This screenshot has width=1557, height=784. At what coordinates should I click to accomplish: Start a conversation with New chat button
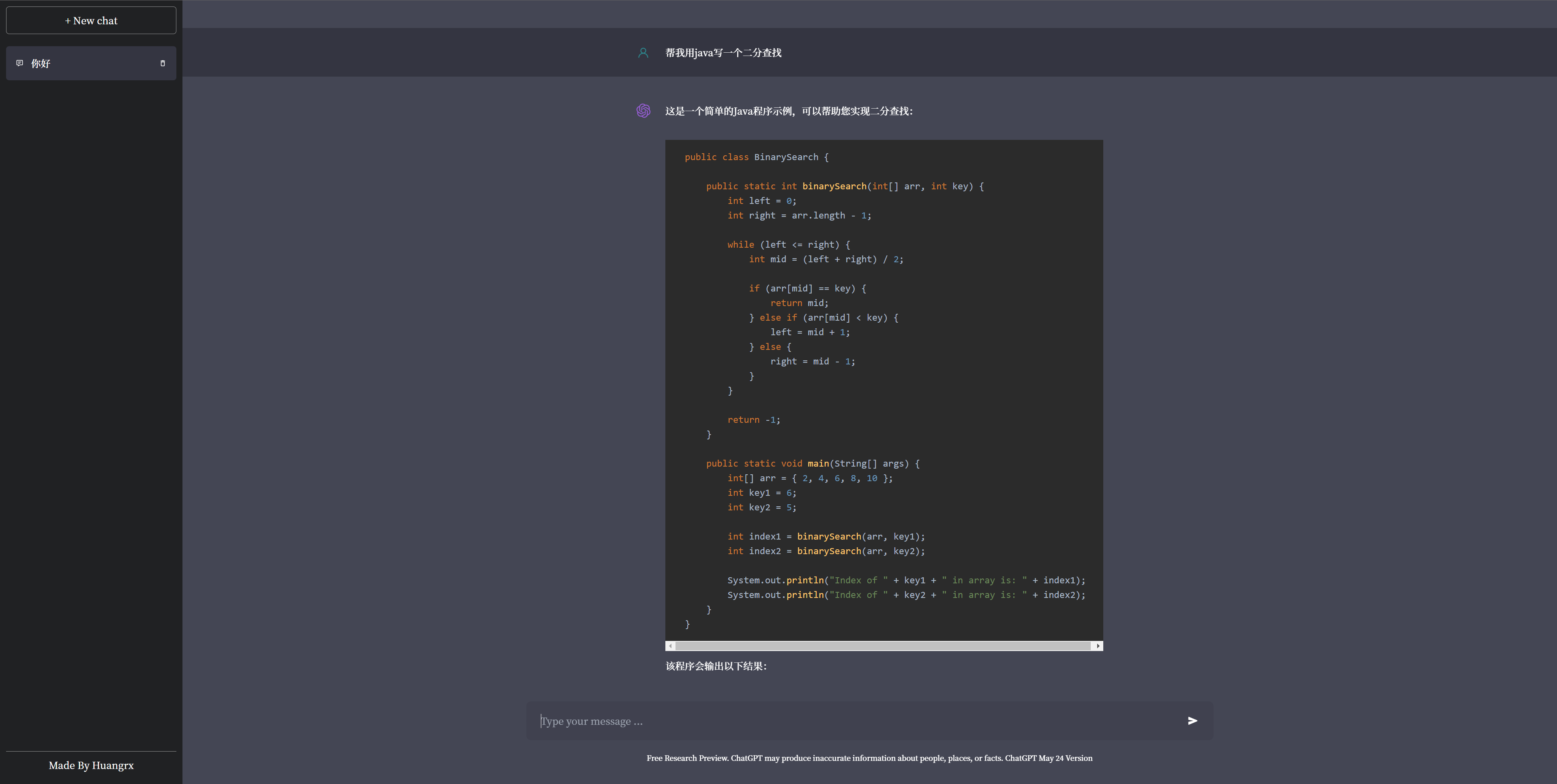click(x=91, y=21)
